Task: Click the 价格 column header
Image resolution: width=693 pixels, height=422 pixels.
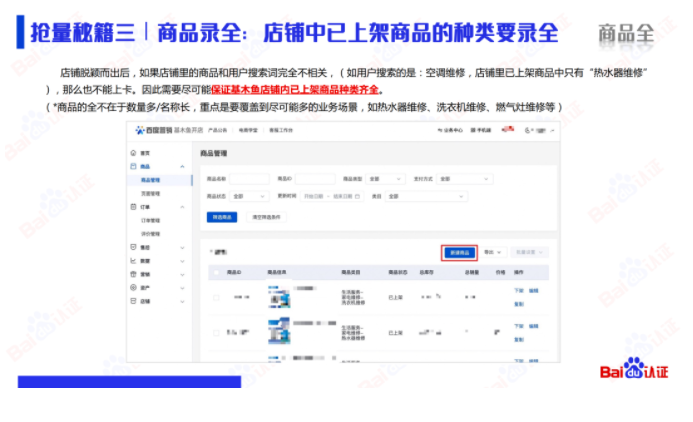Action: click(500, 272)
